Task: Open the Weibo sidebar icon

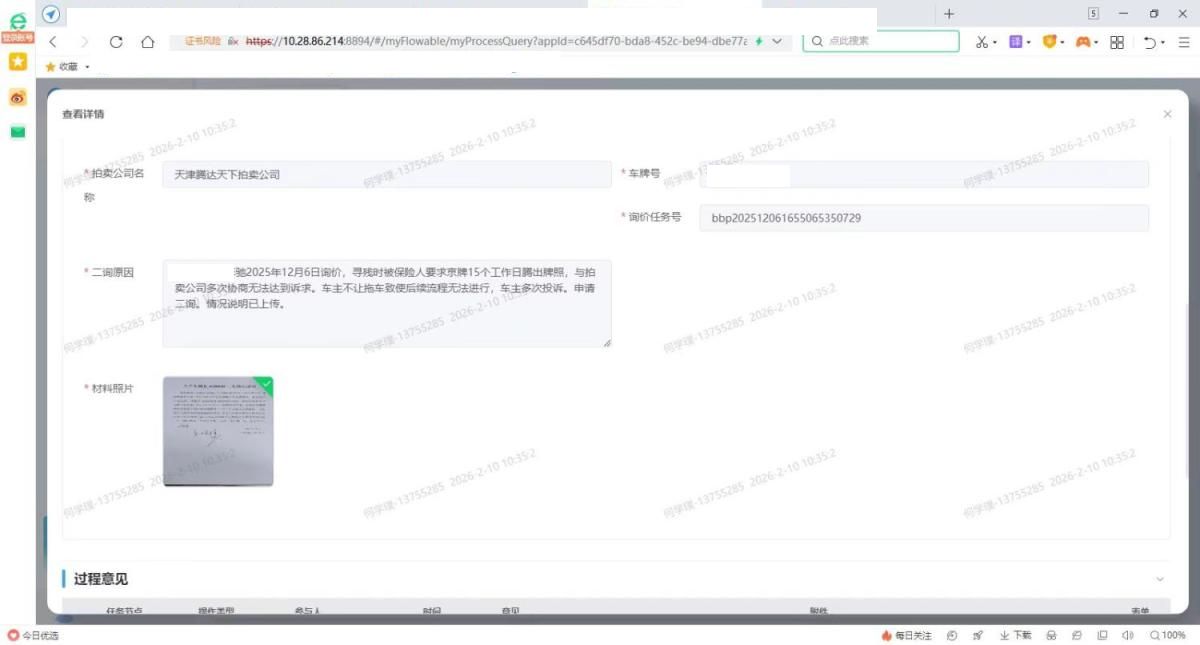Action: pyautogui.click(x=17, y=97)
